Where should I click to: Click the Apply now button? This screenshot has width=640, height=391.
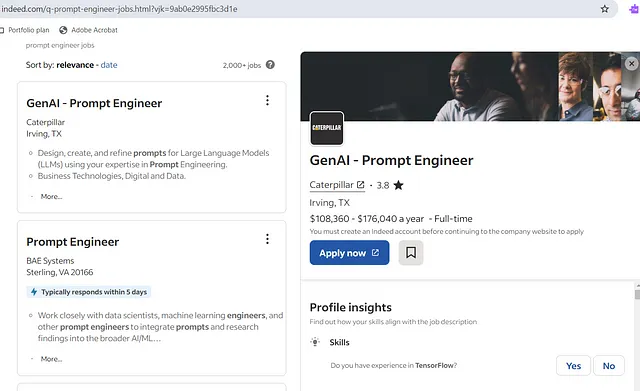tap(349, 253)
